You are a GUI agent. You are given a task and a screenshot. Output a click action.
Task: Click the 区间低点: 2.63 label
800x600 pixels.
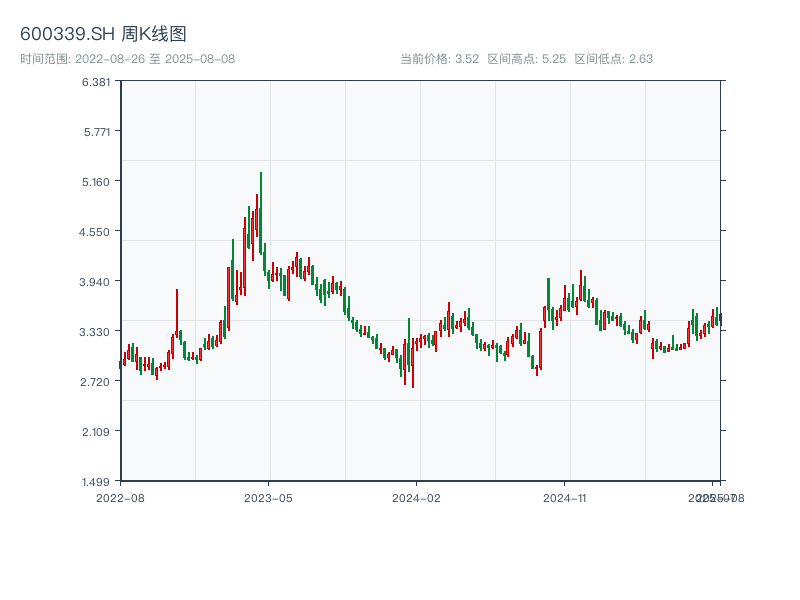coord(614,59)
